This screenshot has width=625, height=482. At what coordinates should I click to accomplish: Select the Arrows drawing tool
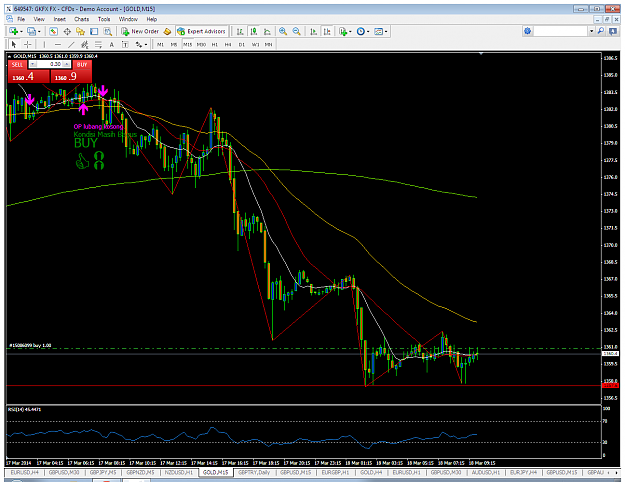[x=139, y=44]
